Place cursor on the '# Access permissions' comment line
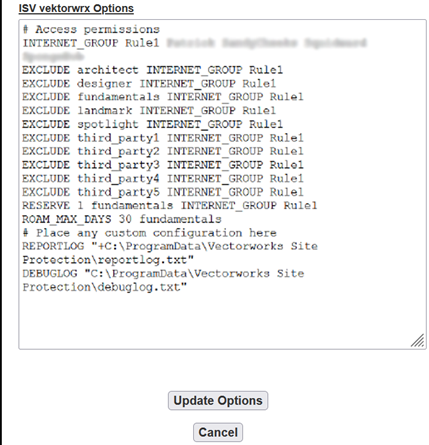The width and height of the screenshot is (429, 445). tap(91, 29)
